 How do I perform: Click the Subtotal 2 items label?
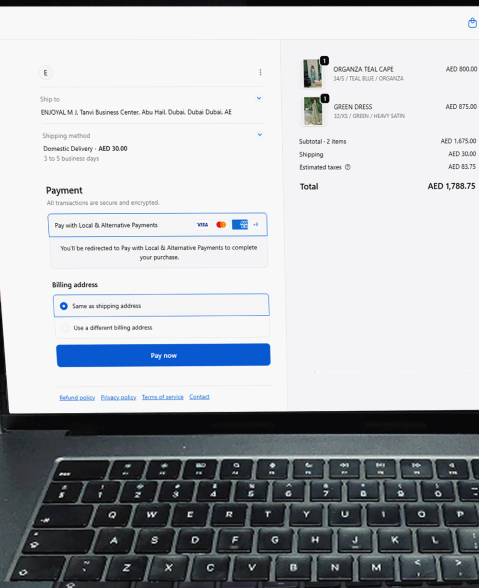click(323, 141)
